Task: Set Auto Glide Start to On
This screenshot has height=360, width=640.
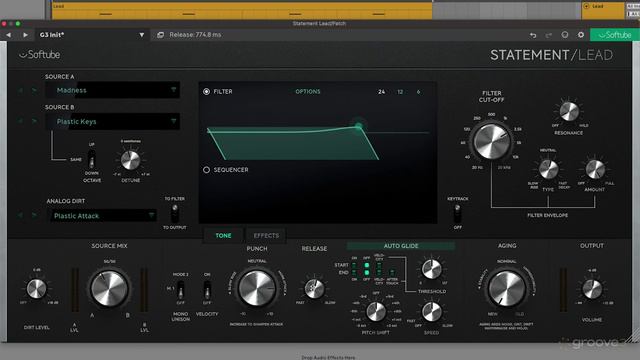Action: [354, 265]
